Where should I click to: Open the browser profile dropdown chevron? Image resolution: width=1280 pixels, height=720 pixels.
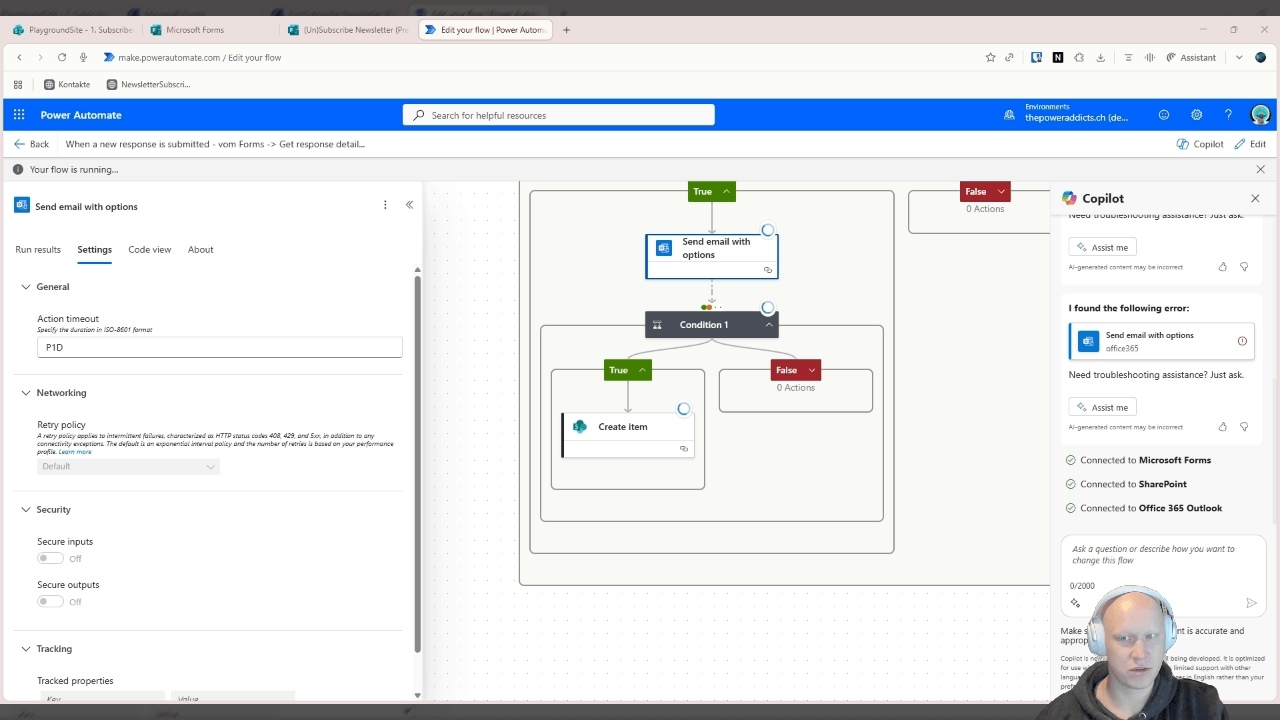pyautogui.click(x=1239, y=57)
